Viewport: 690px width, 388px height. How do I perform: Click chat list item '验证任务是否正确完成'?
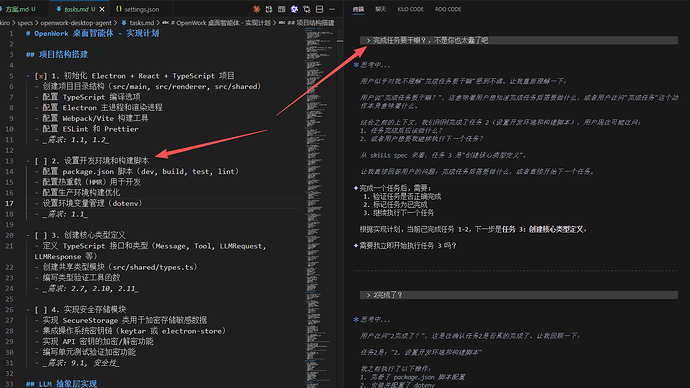click(x=407, y=197)
